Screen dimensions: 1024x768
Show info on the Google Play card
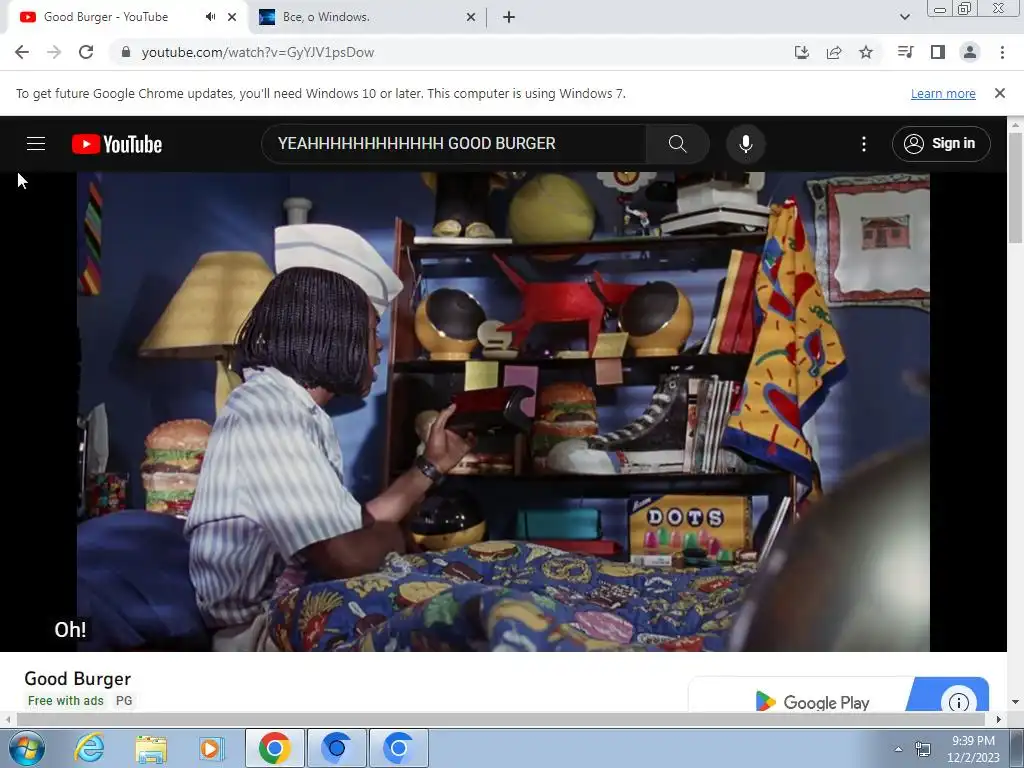(959, 702)
